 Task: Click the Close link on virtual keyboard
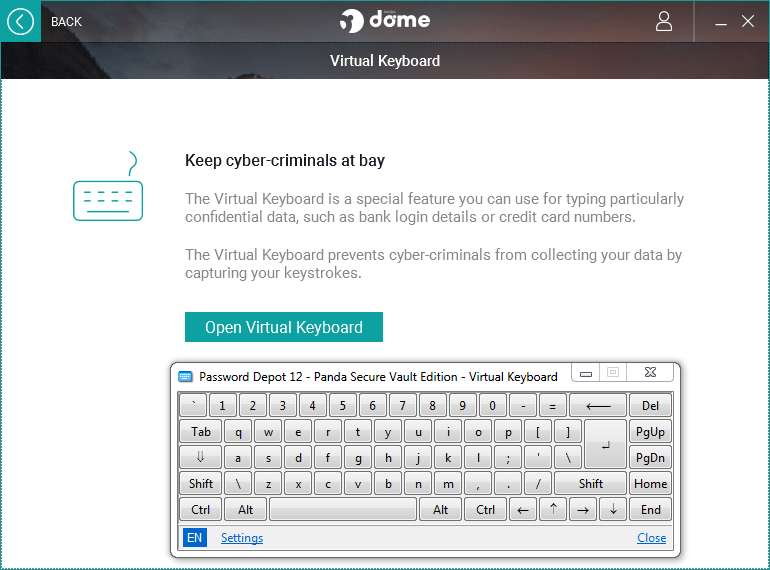[x=651, y=538]
